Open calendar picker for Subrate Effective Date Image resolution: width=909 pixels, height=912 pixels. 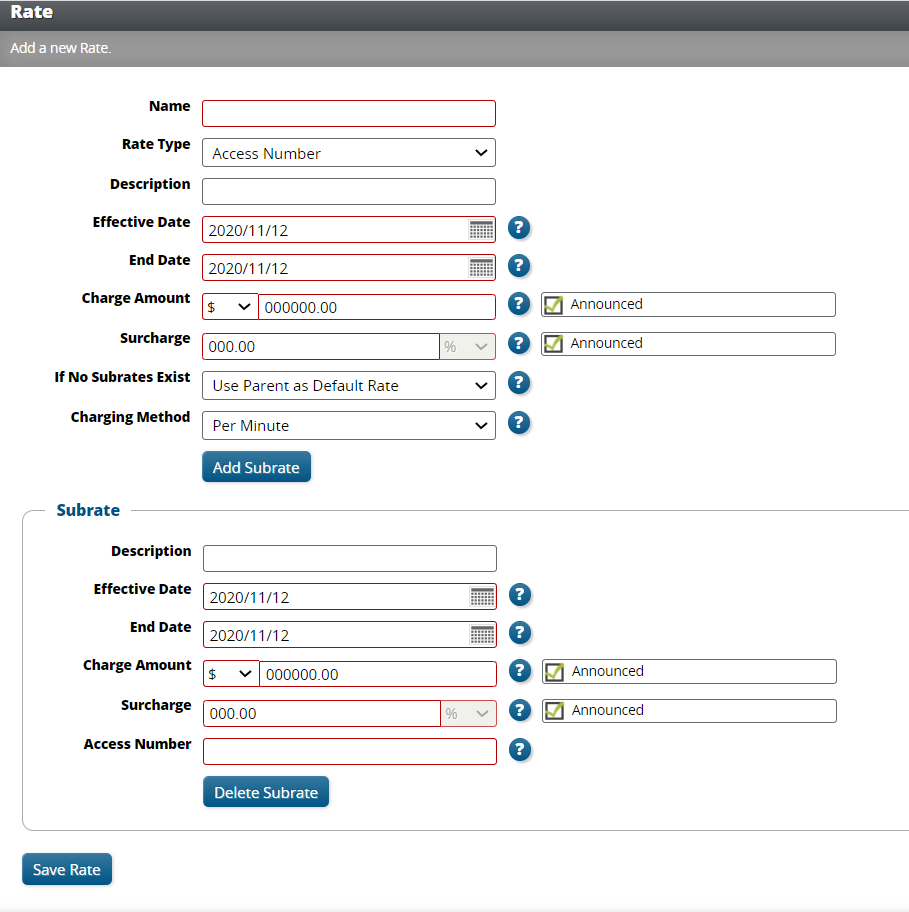tap(482, 597)
